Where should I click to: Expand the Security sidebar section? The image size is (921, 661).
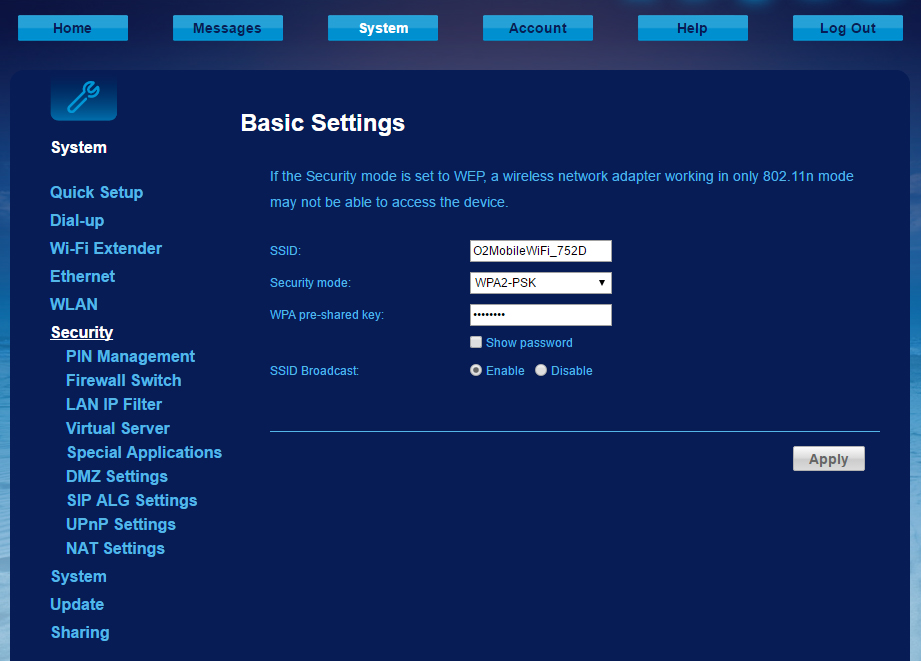coord(82,332)
